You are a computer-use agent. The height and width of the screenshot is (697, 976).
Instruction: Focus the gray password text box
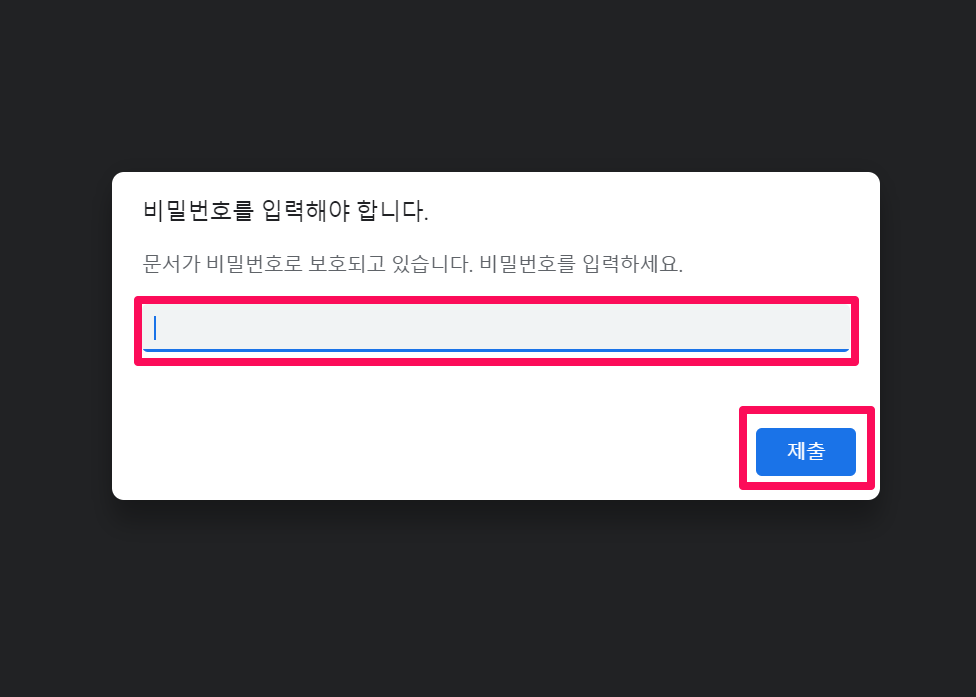496,328
